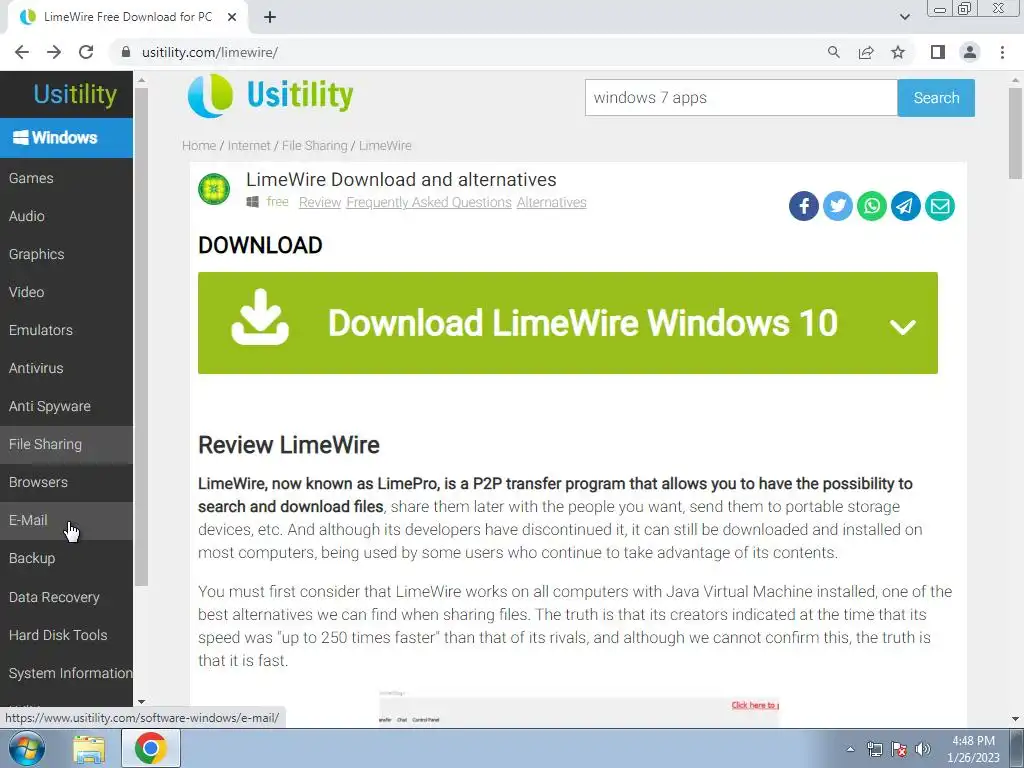Click the address bar URL
The width and height of the screenshot is (1024, 768).
pos(210,52)
